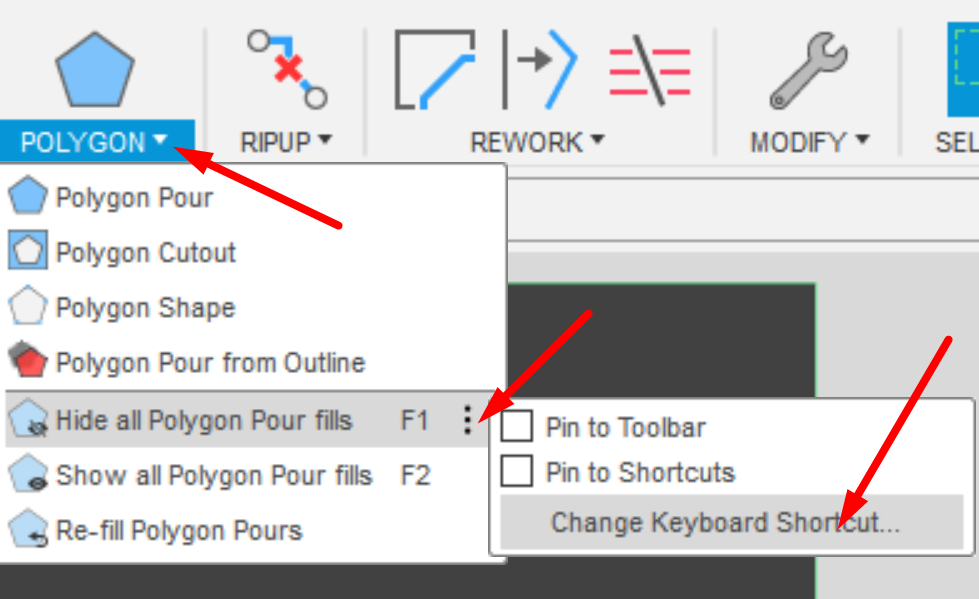This screenshot has height=599, width=979.
Task: Click the Polygon Pour from Outline icon
Action: [x=27, y=363]
